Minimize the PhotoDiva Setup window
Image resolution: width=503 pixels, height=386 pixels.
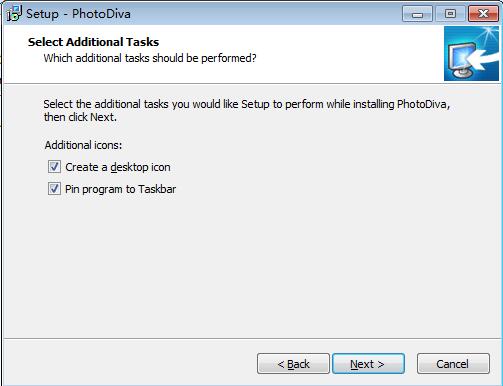coord(417,14)
